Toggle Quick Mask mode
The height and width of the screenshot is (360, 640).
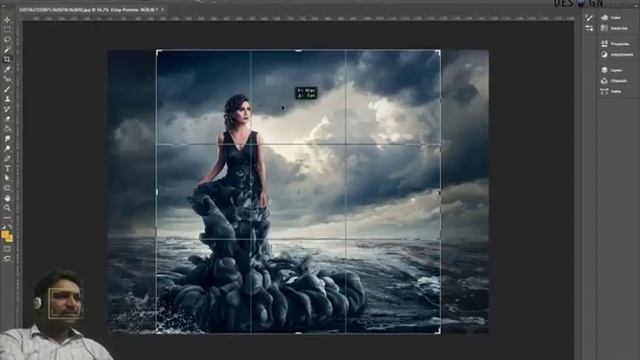7,249
